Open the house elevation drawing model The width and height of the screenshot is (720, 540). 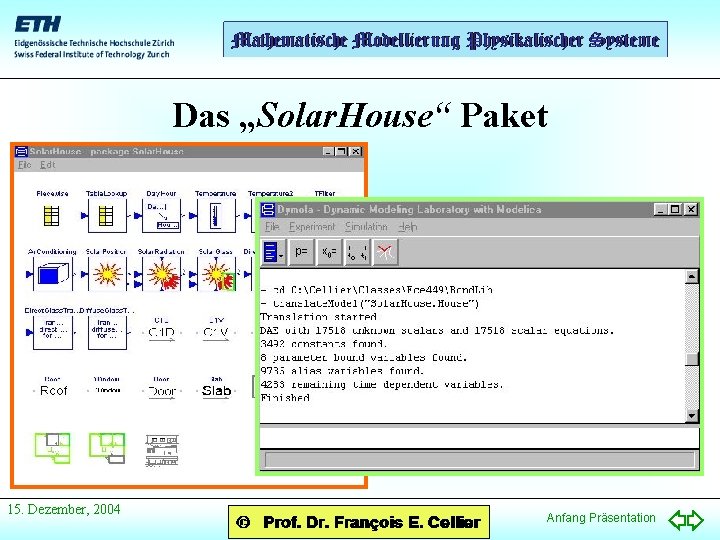coord(162,450)
